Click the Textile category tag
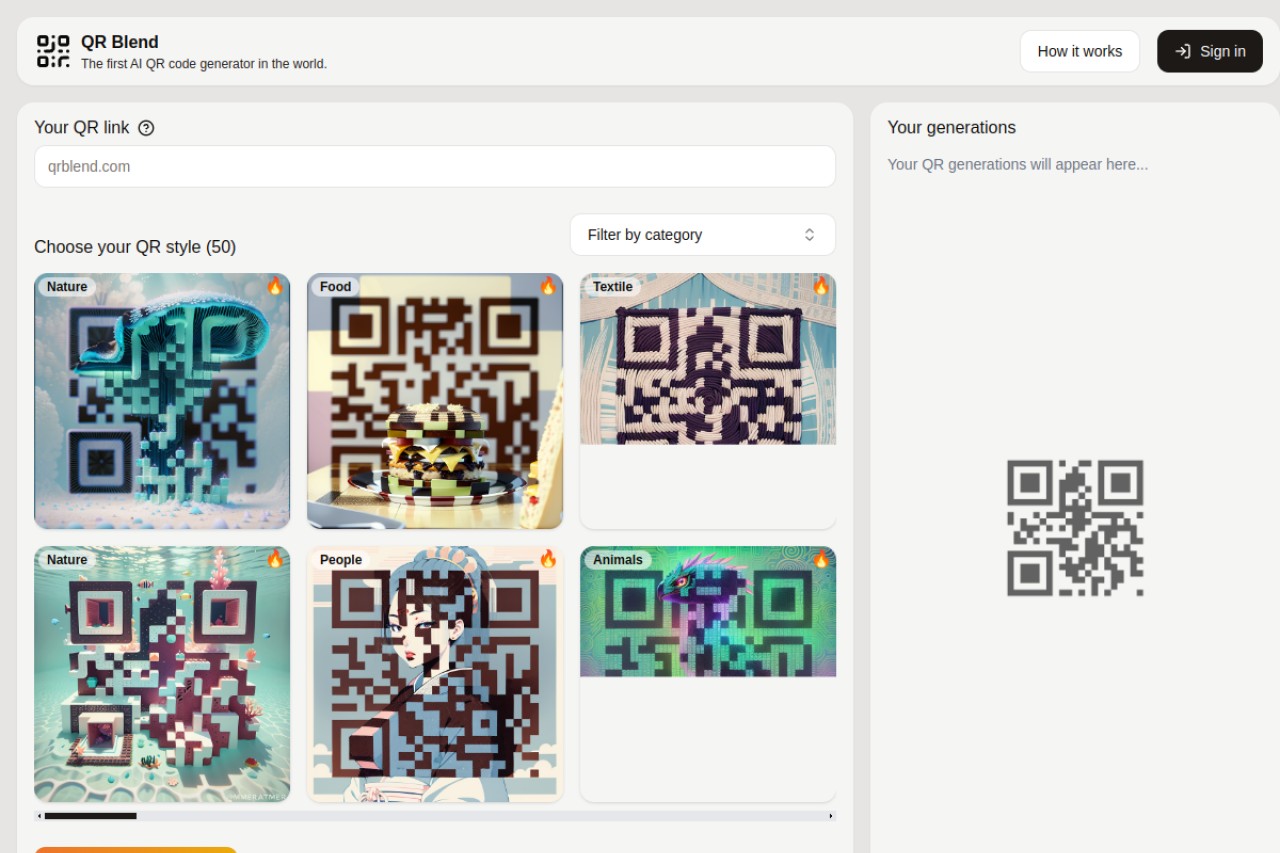 coord(612,287)
